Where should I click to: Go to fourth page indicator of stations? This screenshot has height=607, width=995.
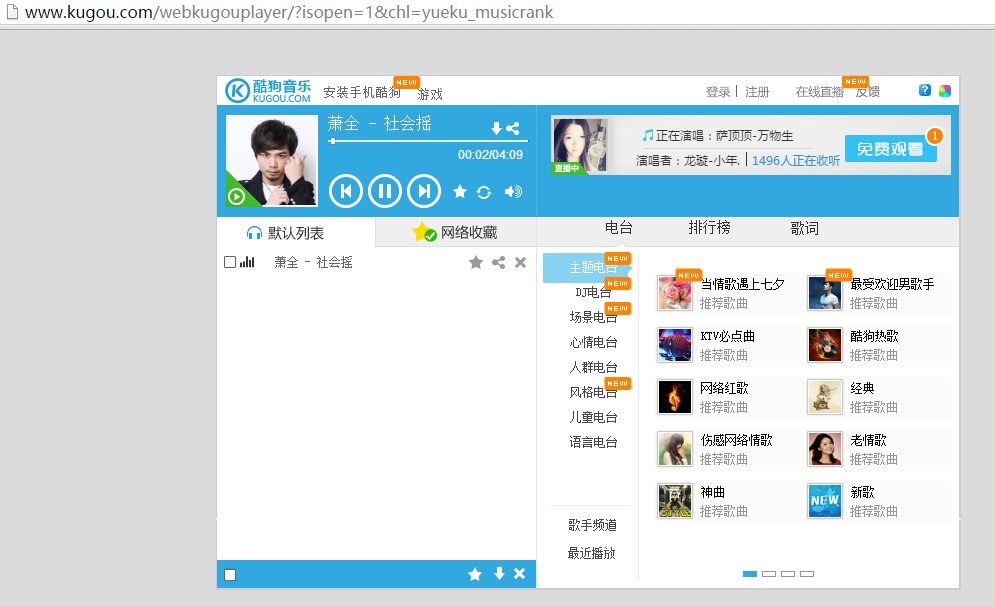(x=807, y=574)
